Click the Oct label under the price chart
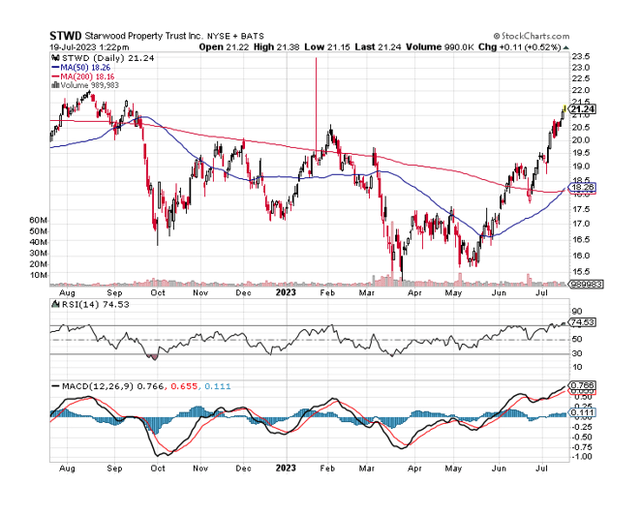This screenshot has height=515, width=640. pos(158,293)
